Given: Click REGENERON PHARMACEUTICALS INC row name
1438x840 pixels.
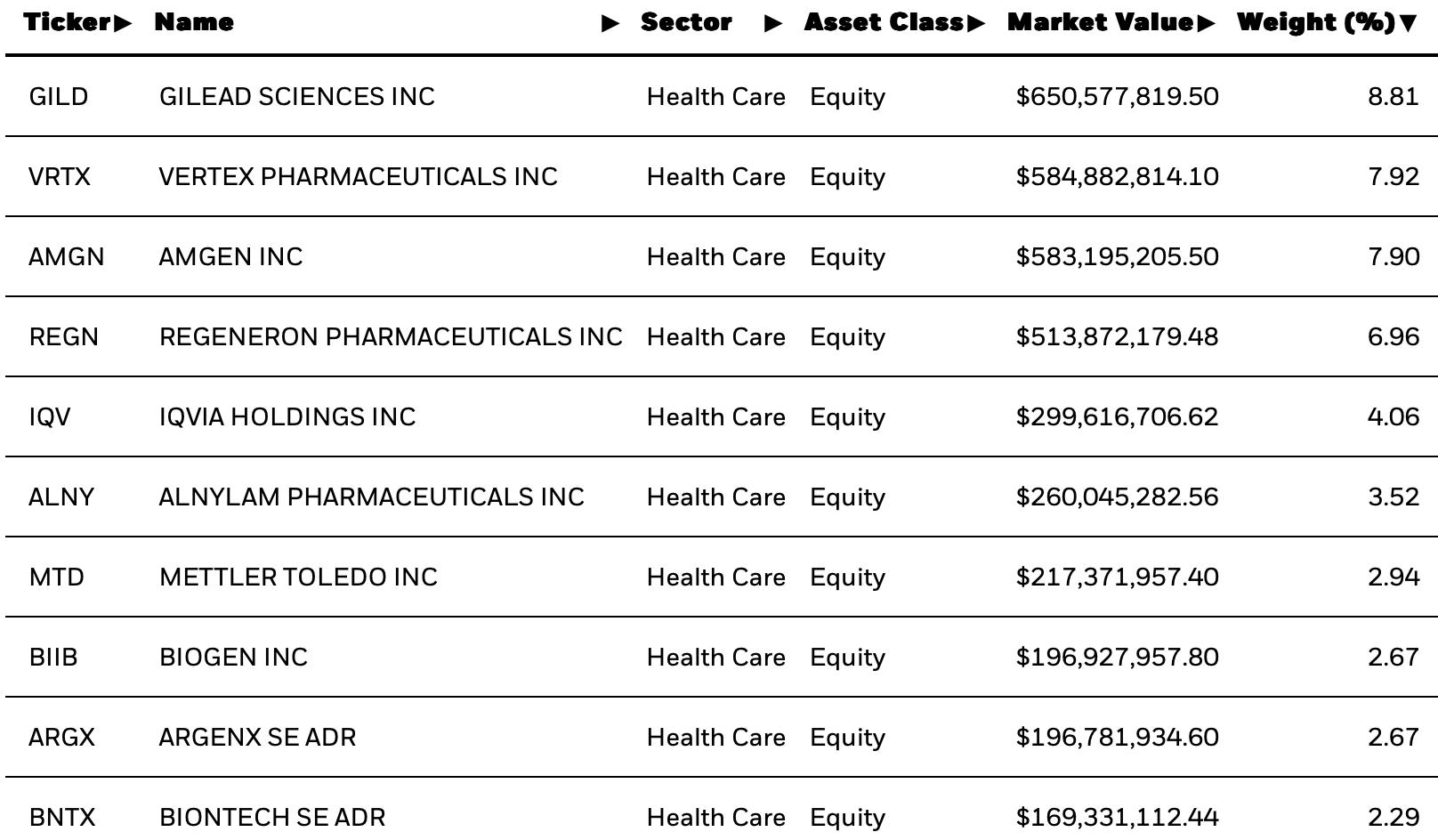Looking at the screenshot, I should 391,336.
